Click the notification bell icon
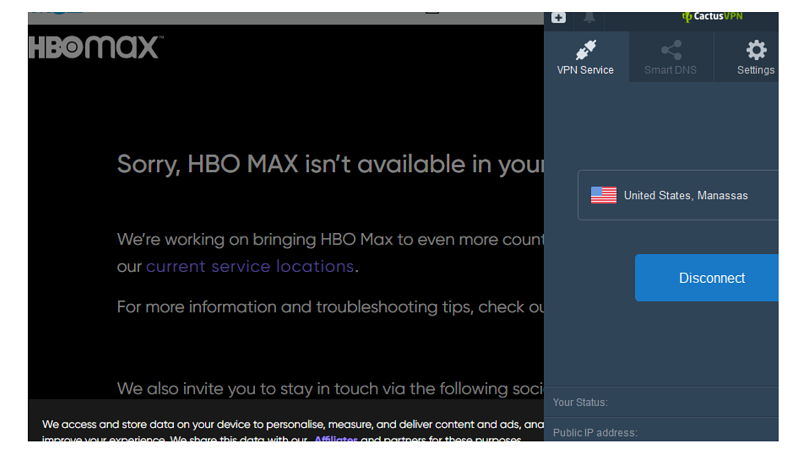 (590, 17)
